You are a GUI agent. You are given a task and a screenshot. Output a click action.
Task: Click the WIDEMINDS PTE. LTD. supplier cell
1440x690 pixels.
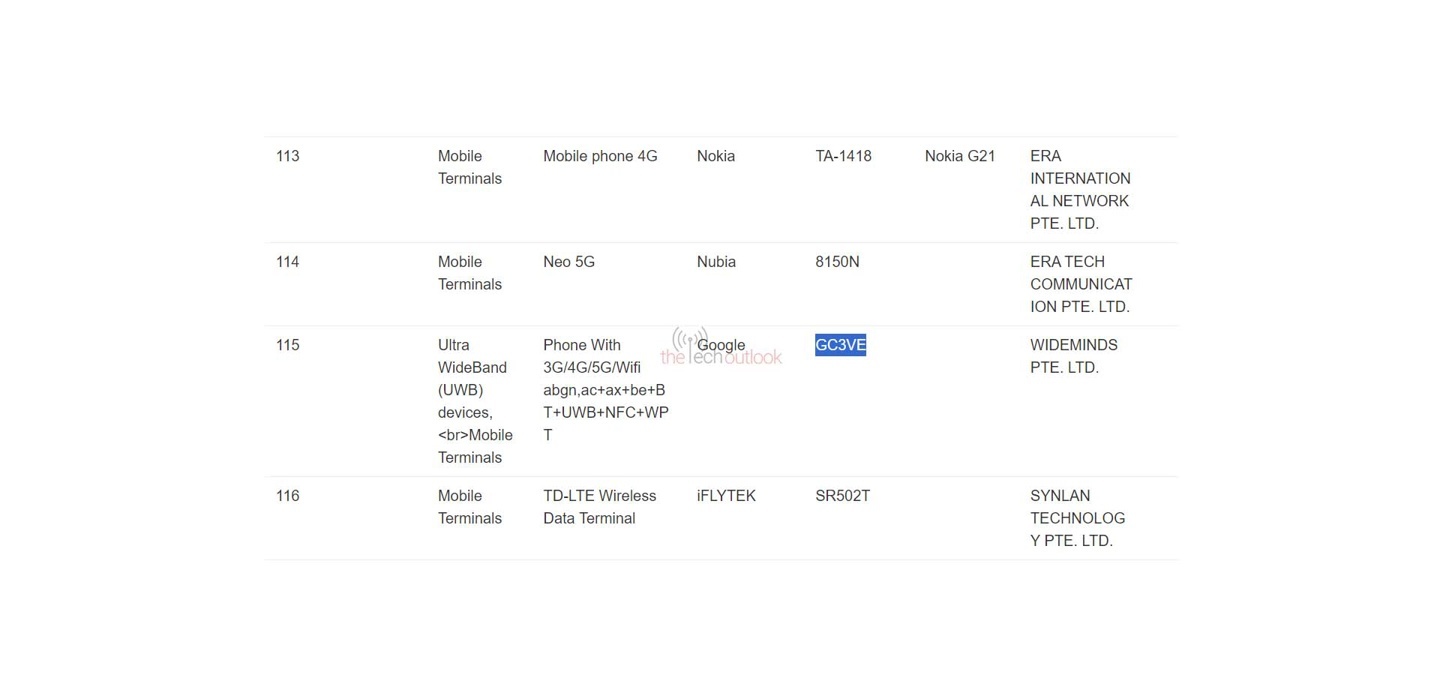tap(1074, 357)
